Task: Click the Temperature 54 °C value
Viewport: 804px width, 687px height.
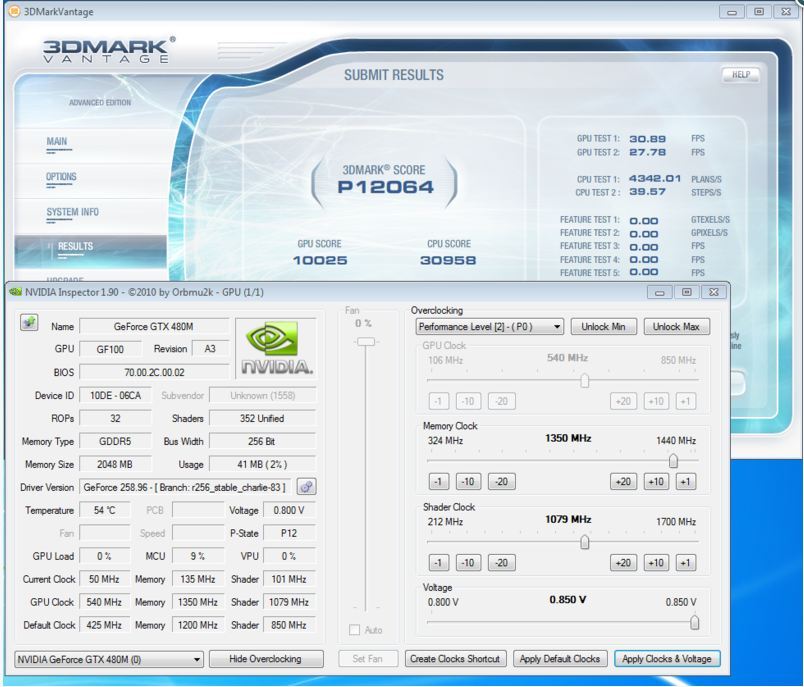Action: (105, 510)
